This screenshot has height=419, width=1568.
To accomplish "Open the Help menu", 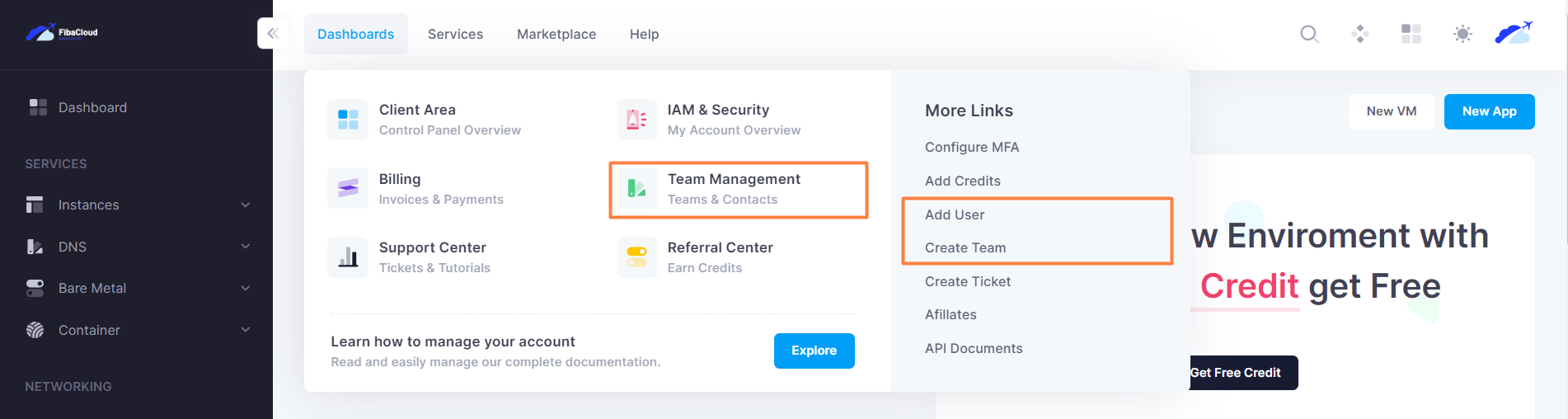I will pyautogui.click(x=645, y=34).
